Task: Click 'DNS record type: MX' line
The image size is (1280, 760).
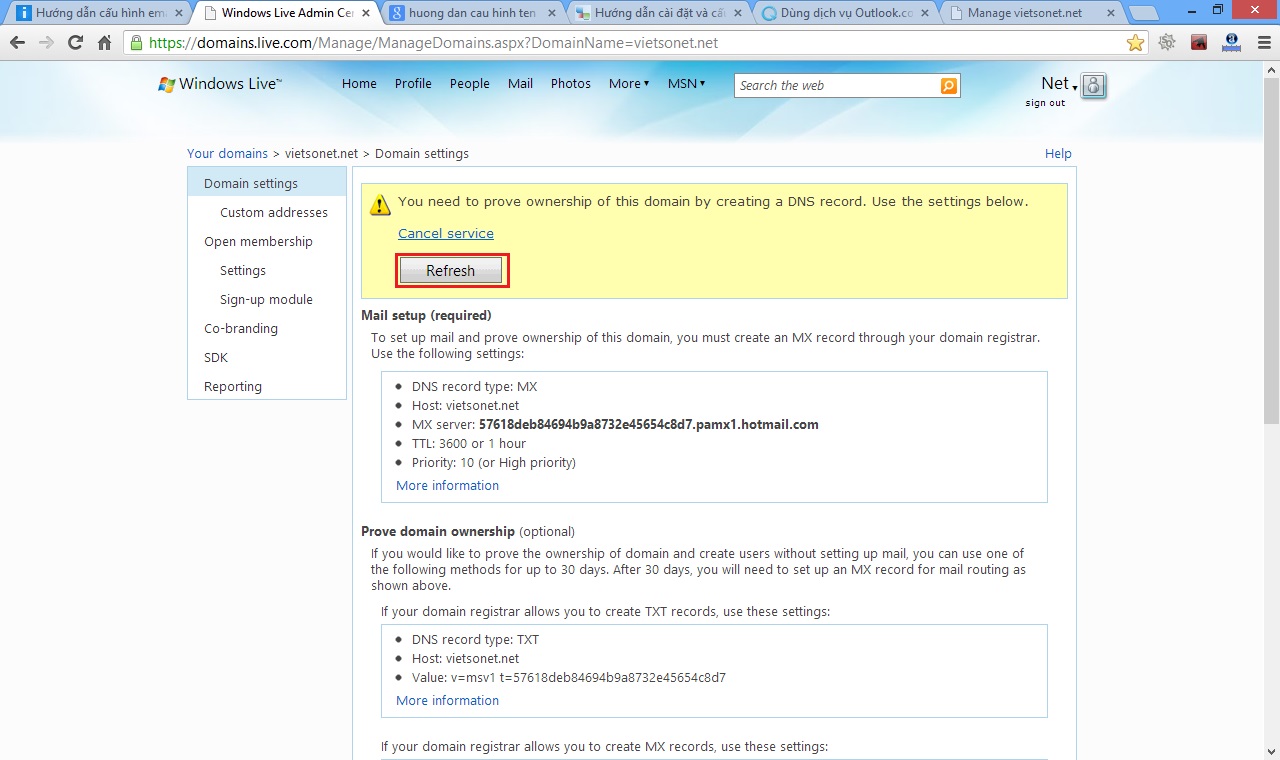Action: 475,387
